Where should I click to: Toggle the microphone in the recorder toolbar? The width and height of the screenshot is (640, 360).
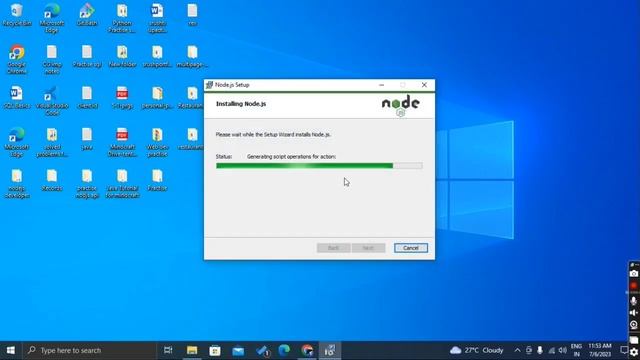[x=634, y=300]
